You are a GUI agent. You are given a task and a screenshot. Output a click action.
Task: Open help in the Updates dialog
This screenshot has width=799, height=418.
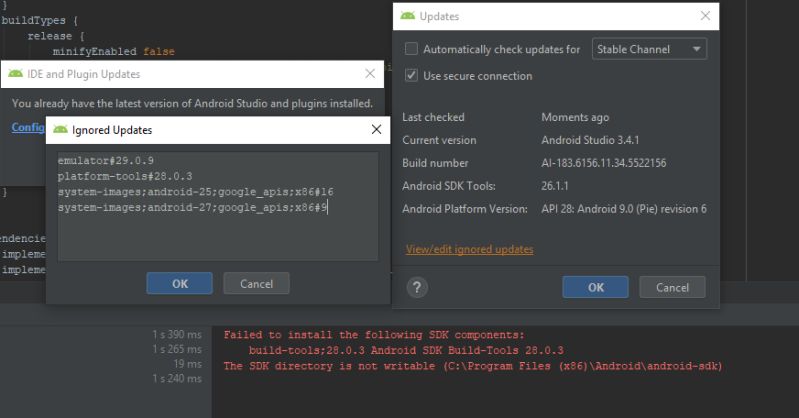pyautogui.click(x=417, y=288)
